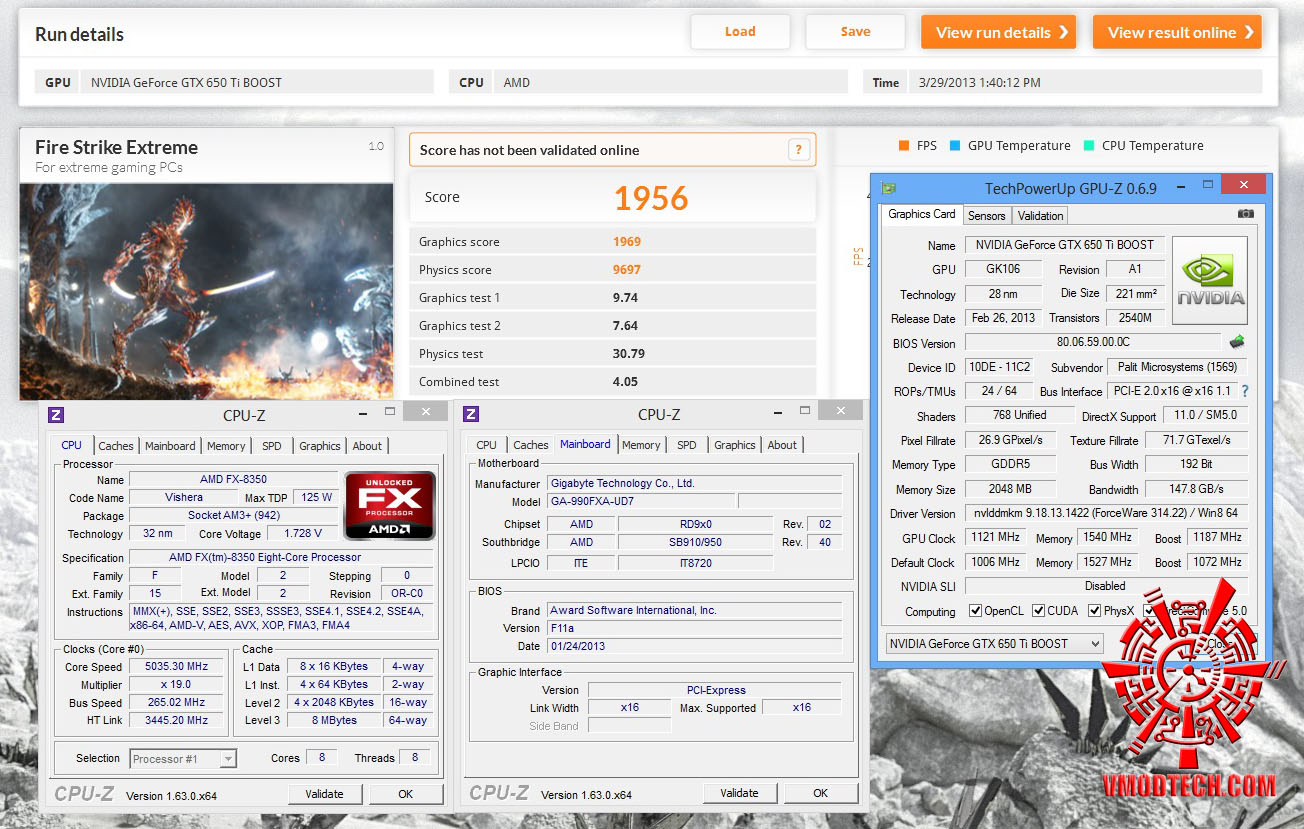Viewport: 1304px width, 829px height.
Task: Click the GPU field NVIDIA GeForce GTX 650 Ti BOOST
Action: [x=258, y=82]
